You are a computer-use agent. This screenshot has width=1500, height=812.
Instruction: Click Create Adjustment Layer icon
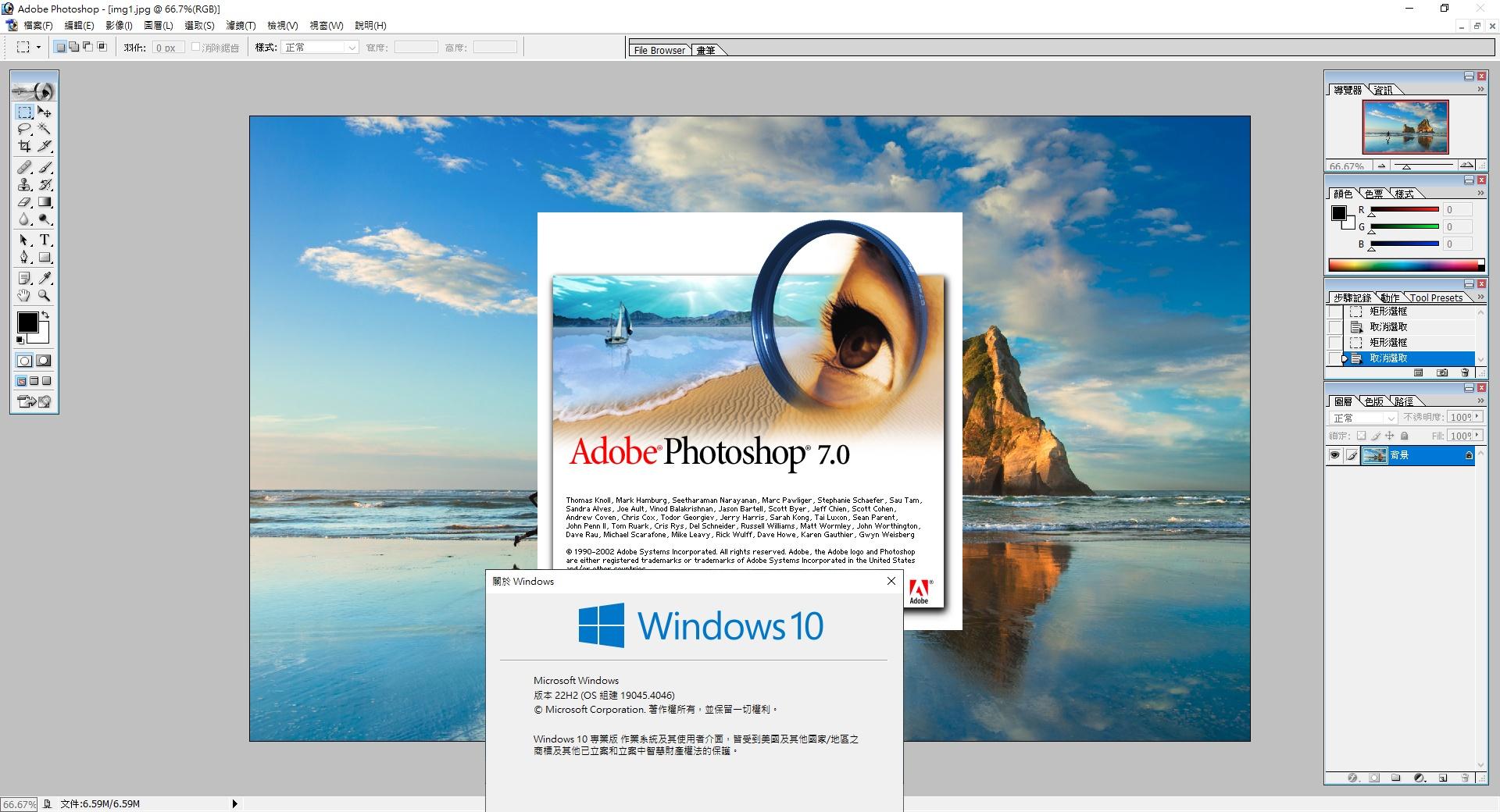point(1420,778)
